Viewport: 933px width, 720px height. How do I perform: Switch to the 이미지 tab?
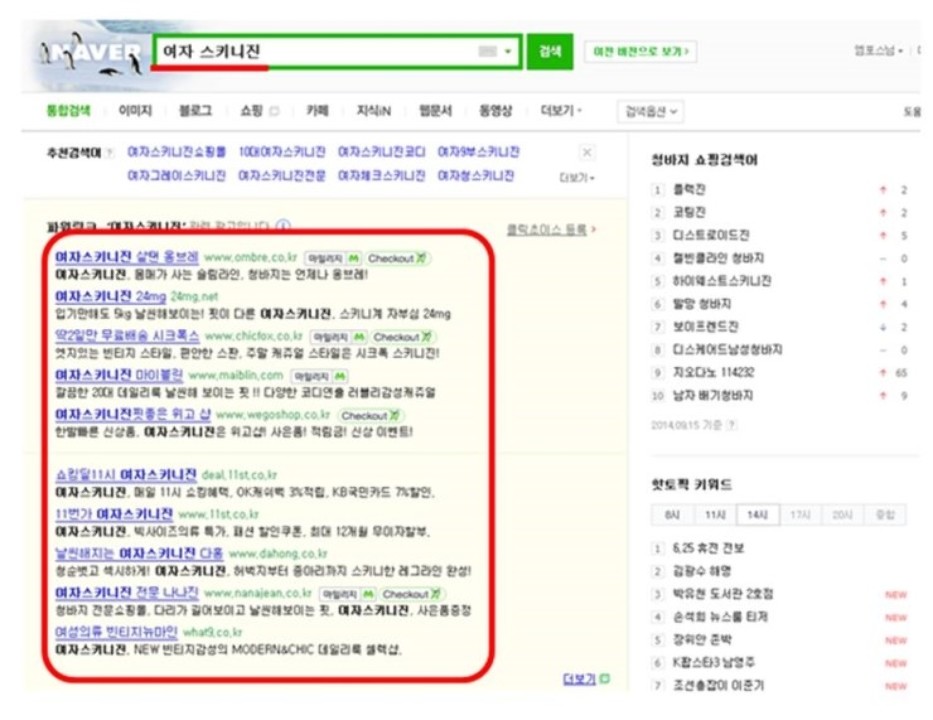pos(135,111)
